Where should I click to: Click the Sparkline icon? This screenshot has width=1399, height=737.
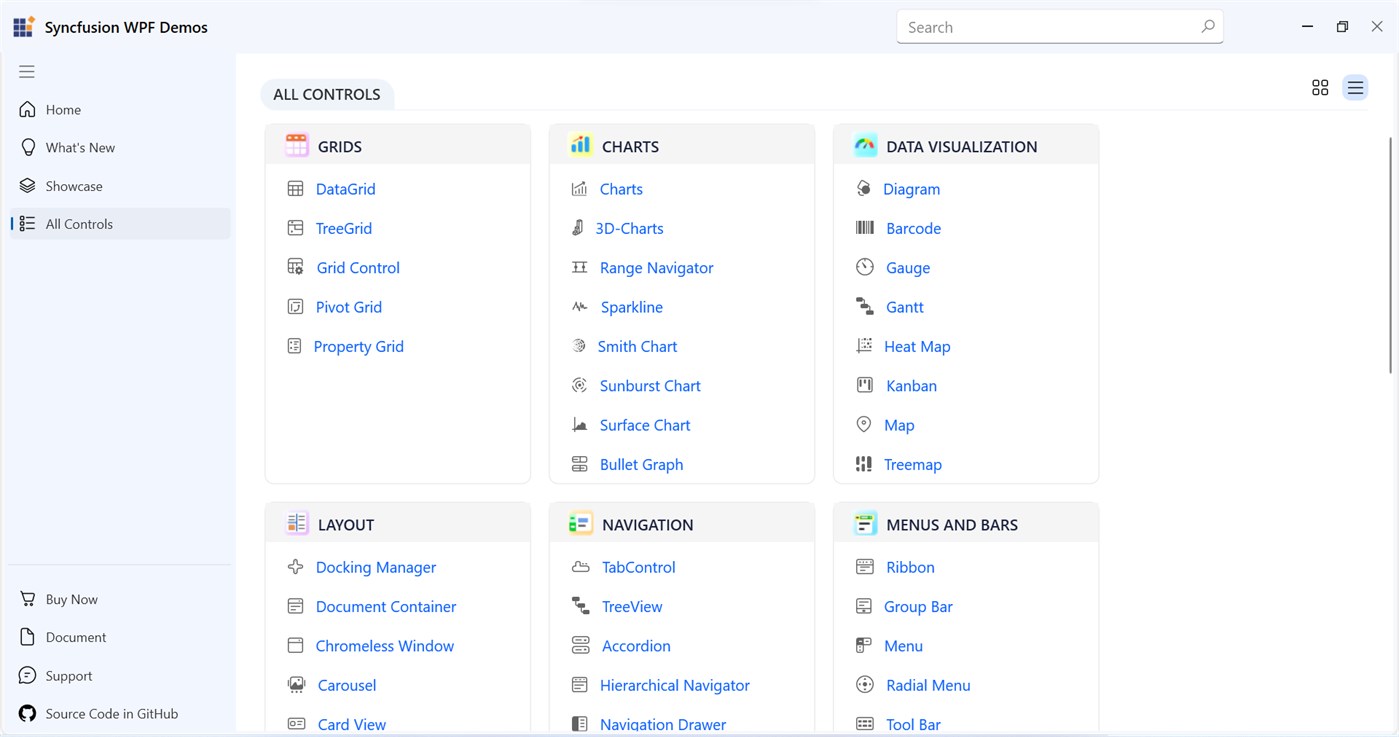click(x=580, y=307)
